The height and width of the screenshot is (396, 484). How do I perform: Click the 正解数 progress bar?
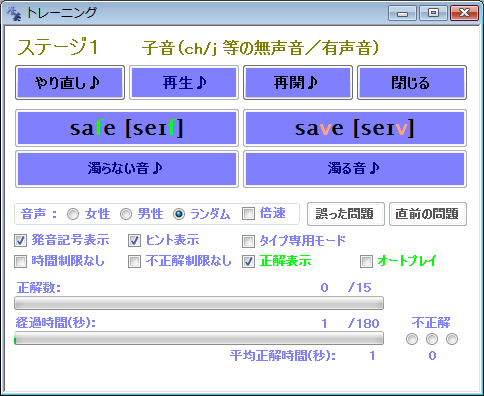click(199, 303)
